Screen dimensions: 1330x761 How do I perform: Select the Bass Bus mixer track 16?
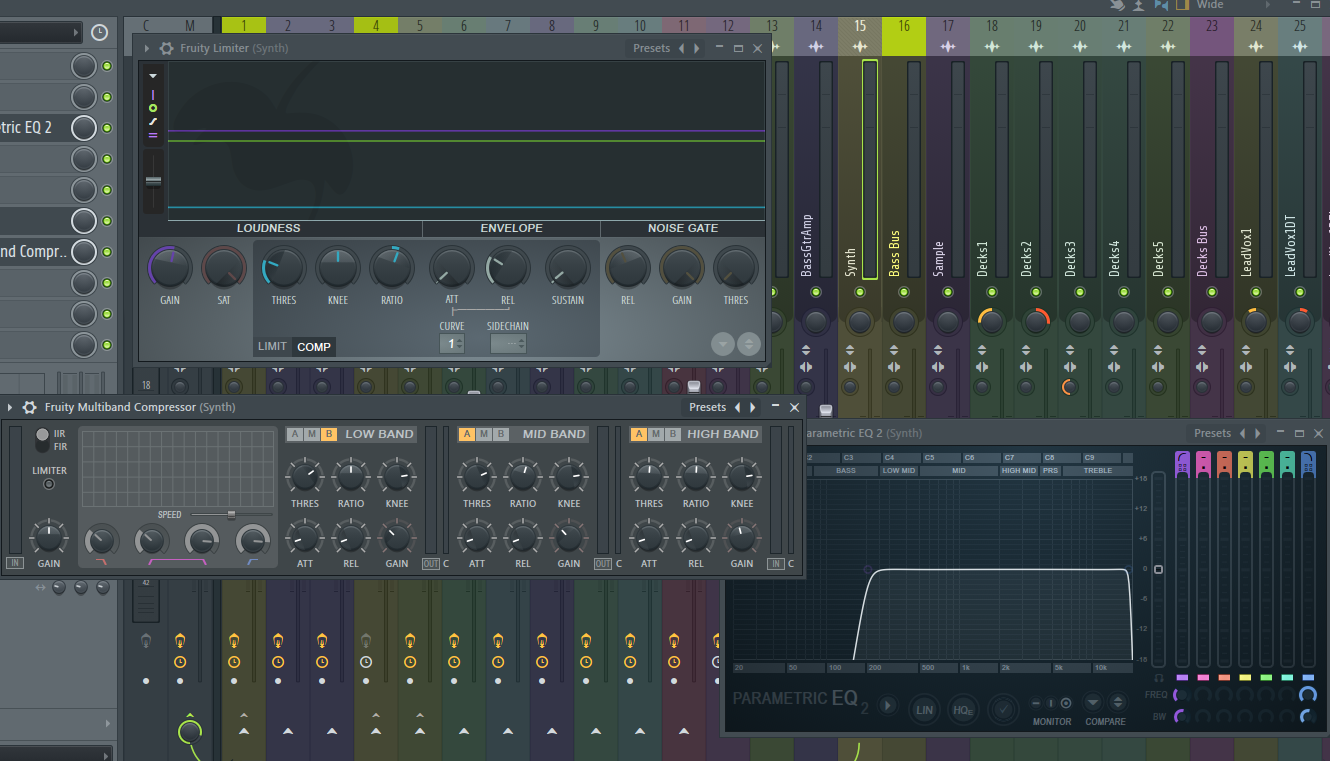(904, 25)
